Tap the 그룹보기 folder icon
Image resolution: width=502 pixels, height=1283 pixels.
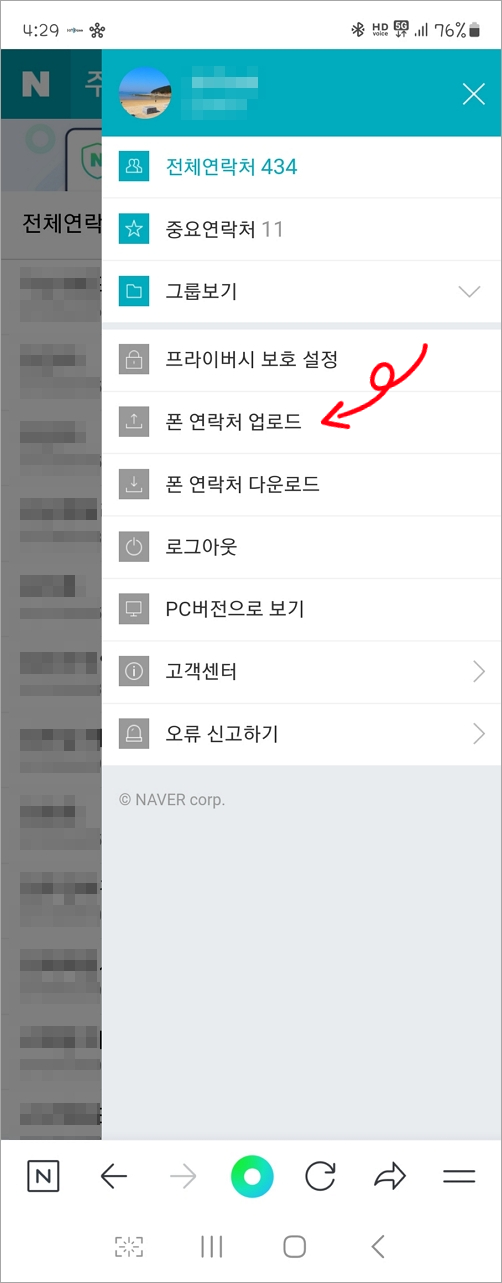point(134,293)
